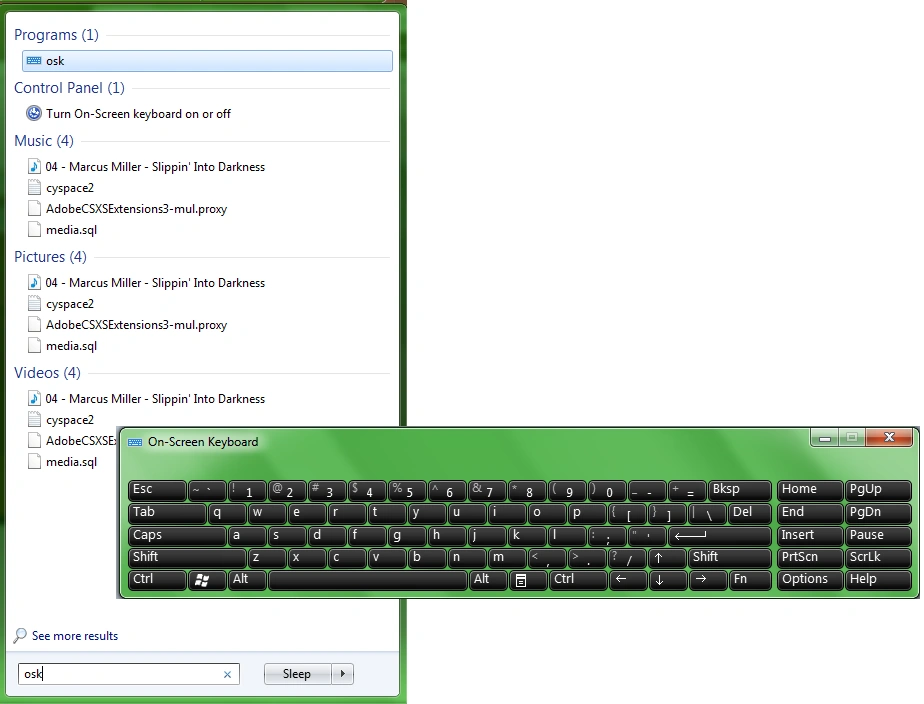
Task: Toggle the right Alt key
Action: (x=488, y=580)
